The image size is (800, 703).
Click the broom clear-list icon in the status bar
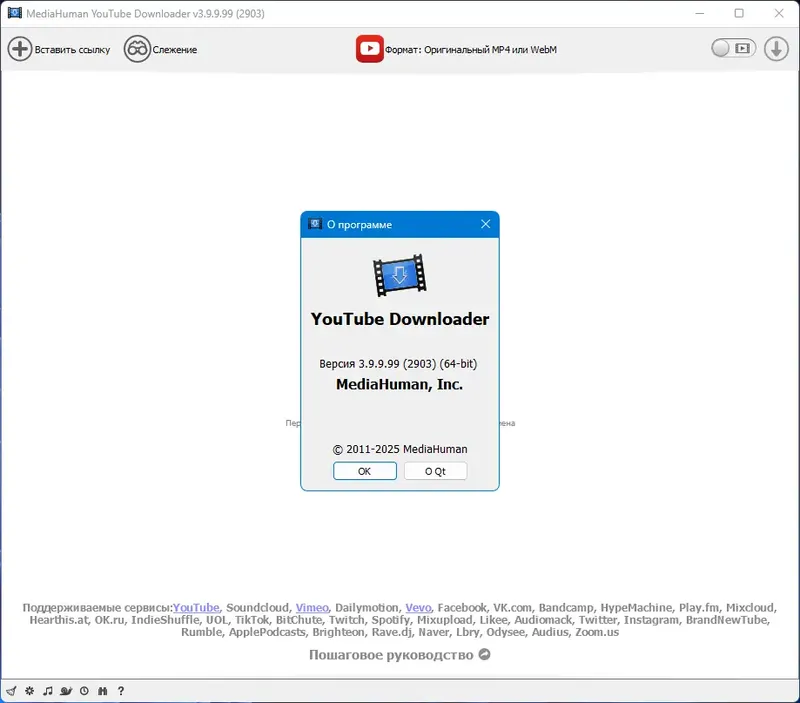point(11,691)
